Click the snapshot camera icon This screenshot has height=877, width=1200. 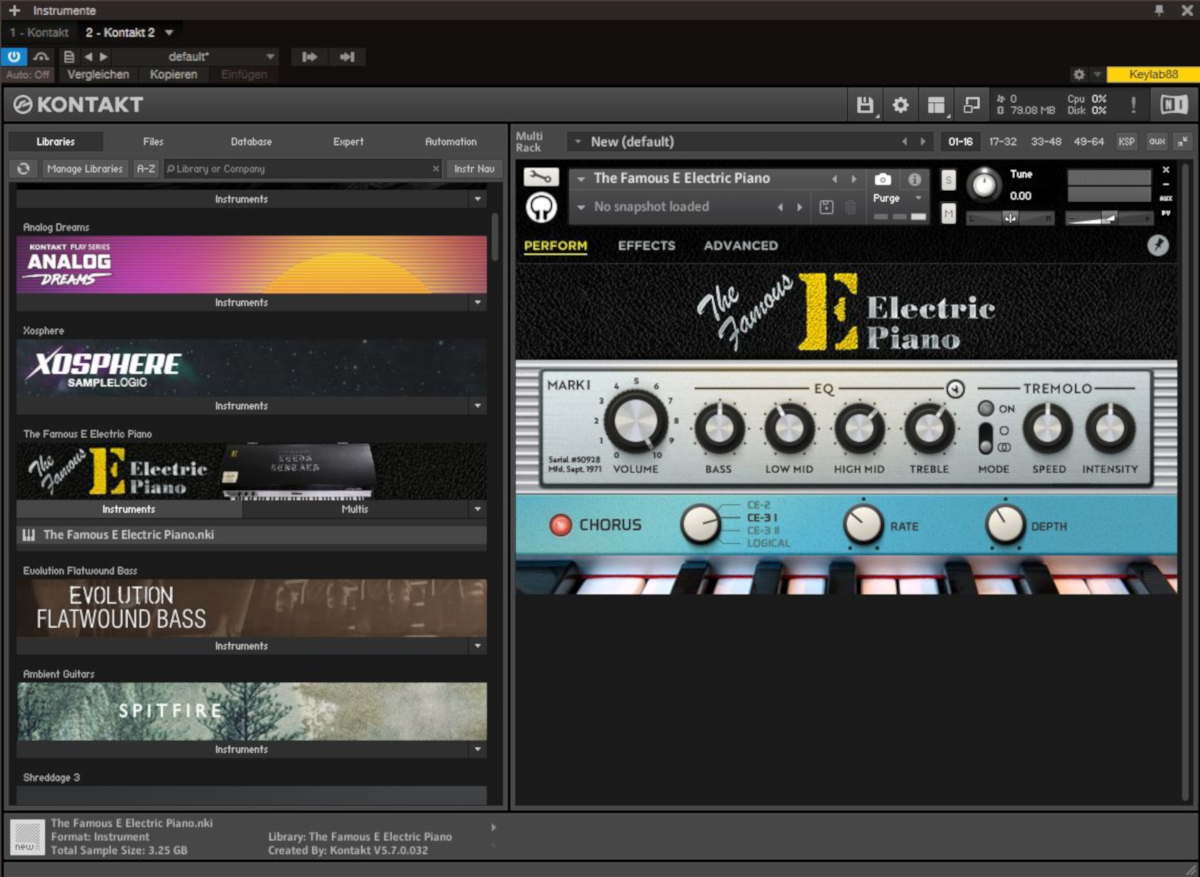(882, 179)
